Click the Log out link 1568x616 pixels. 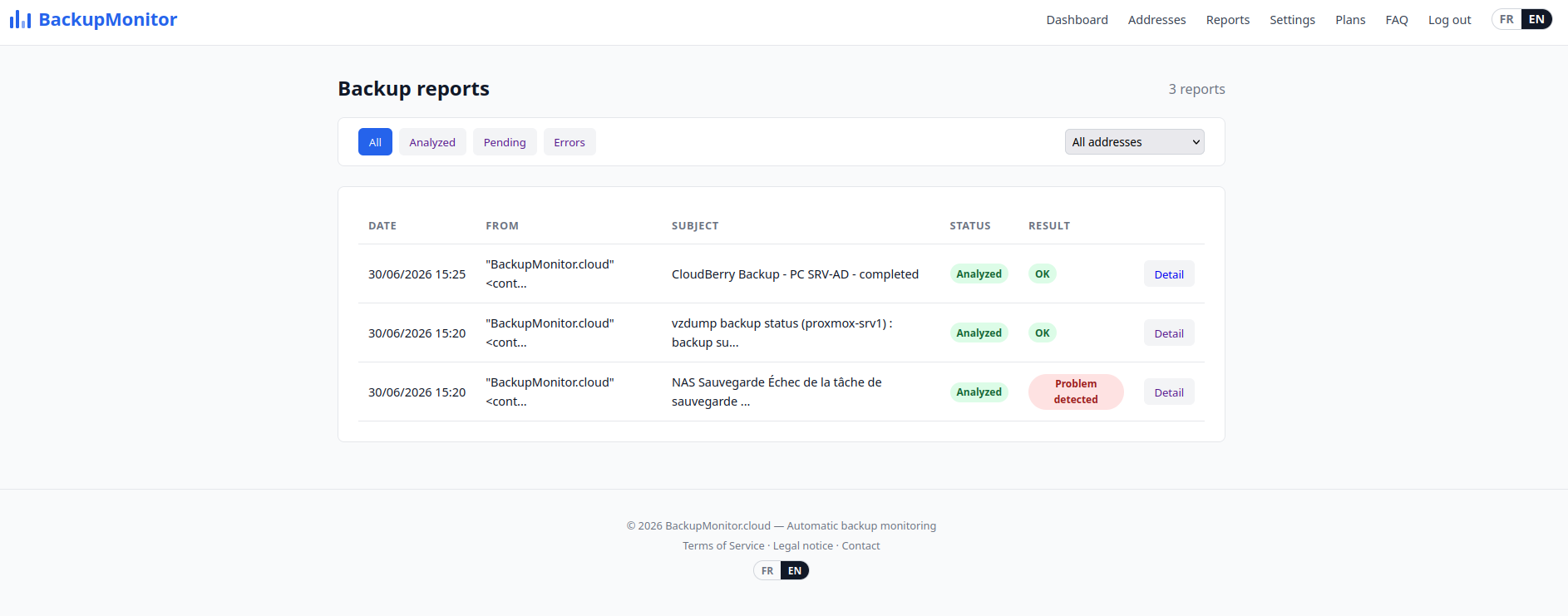(1449, 20)
